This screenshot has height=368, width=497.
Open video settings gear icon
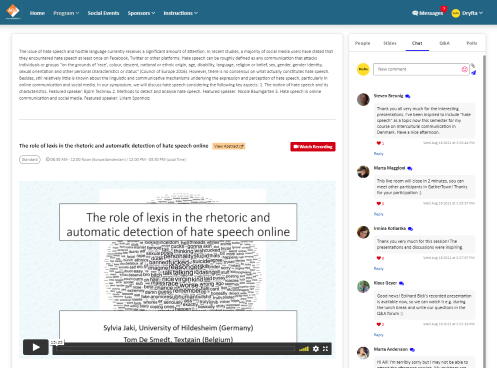316,349
